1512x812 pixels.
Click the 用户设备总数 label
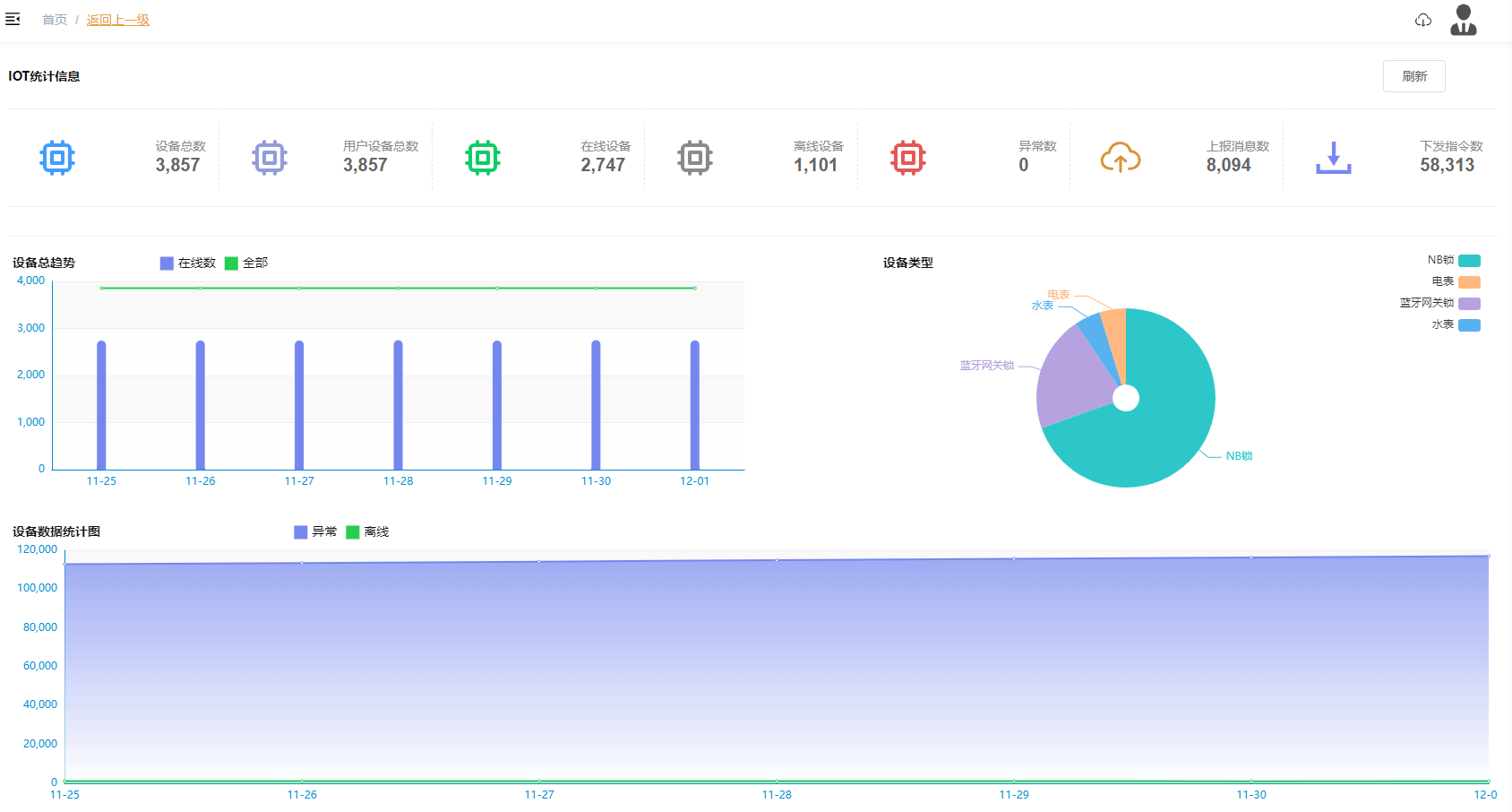coord(381,146)
